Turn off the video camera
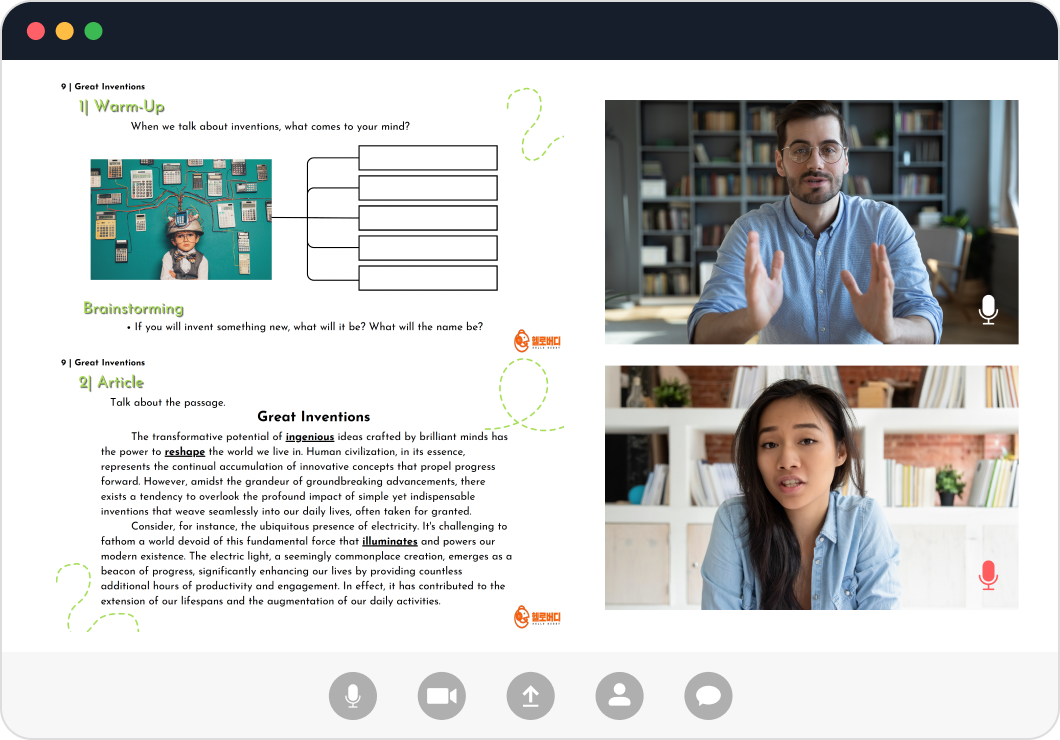 pos(441,696)
